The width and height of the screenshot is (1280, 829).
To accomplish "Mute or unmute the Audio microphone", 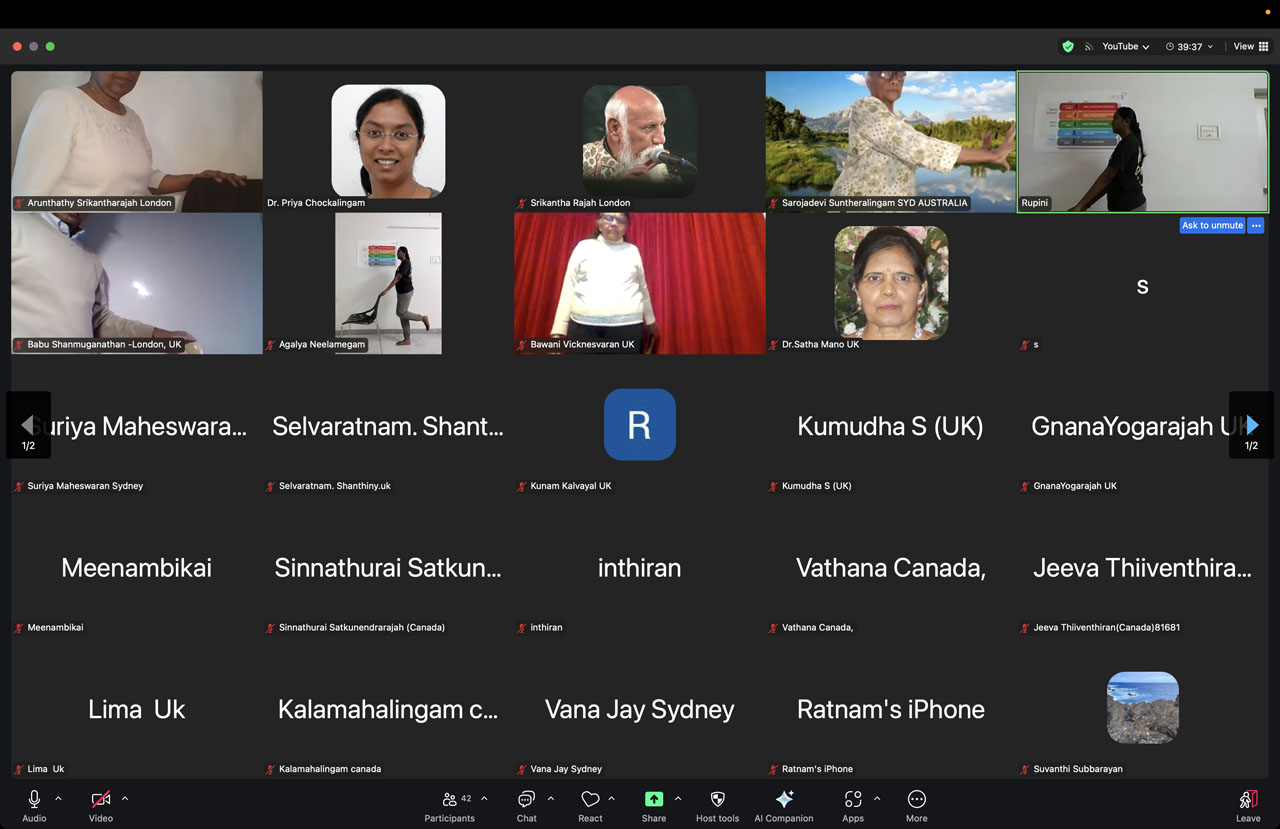I will [x=34, y=806].
